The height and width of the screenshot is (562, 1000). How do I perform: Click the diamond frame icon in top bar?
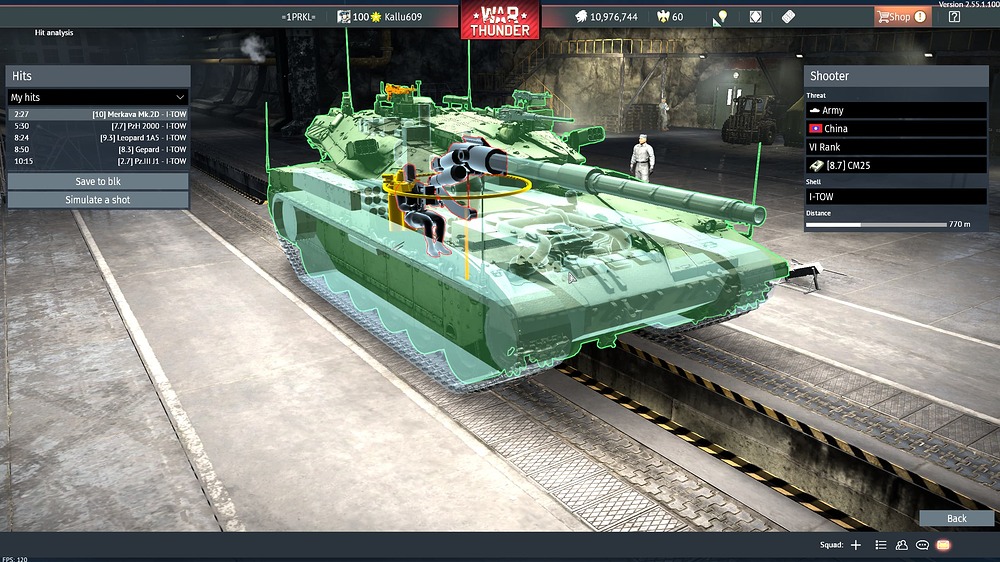tap(755, 17)
